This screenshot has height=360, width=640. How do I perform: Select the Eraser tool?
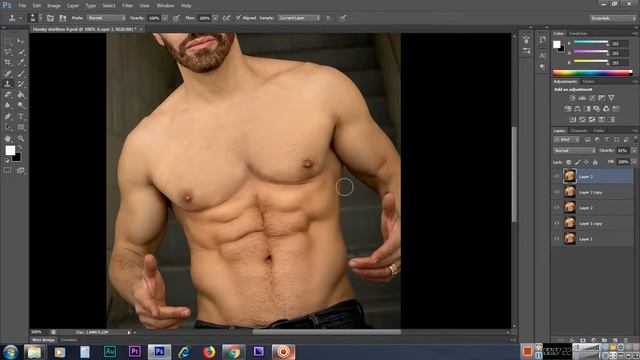coord(8,95)
